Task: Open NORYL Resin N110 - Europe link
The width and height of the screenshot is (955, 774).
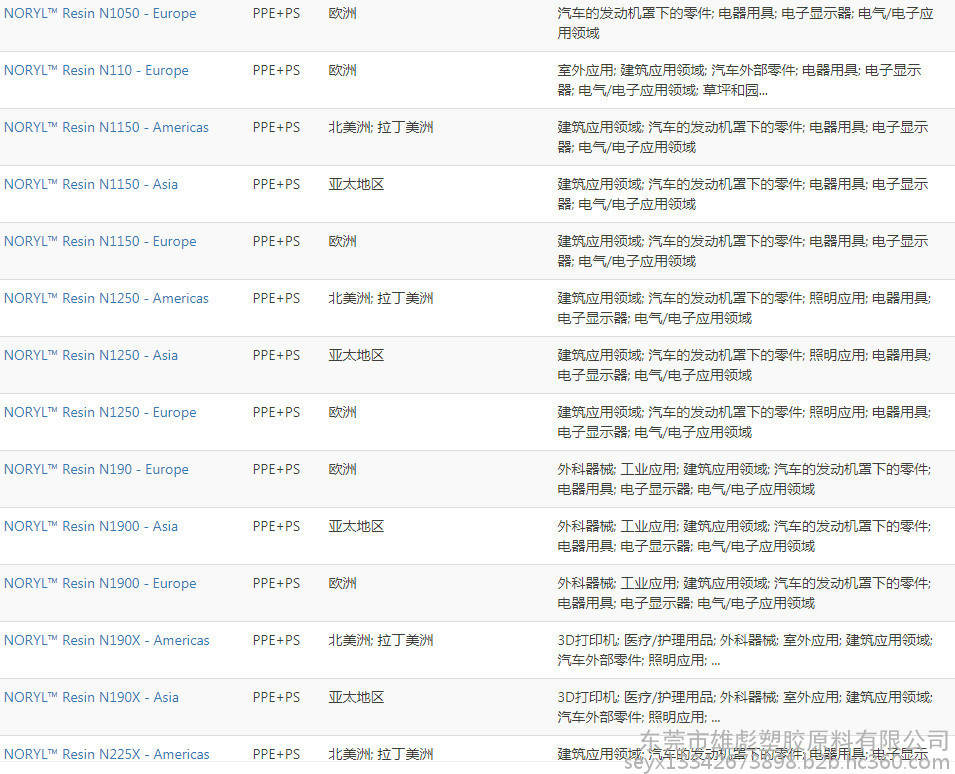Action: click(96, 71)
